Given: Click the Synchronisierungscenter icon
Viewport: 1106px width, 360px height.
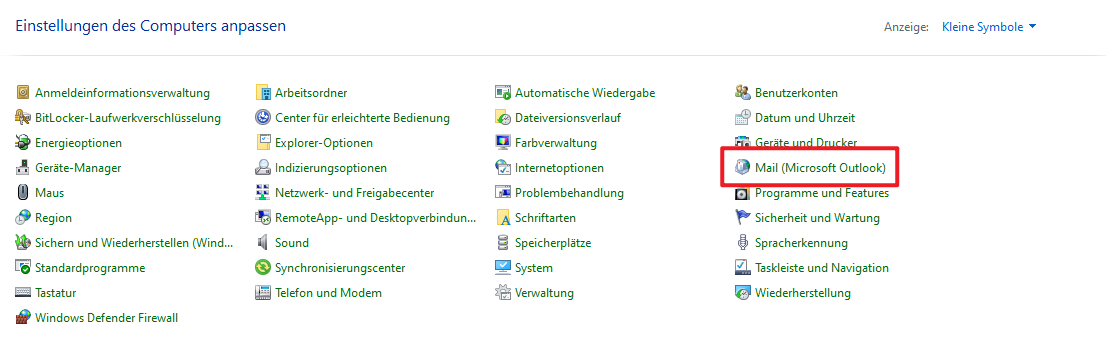Looking at the screenshot, I should click(263, 268).
